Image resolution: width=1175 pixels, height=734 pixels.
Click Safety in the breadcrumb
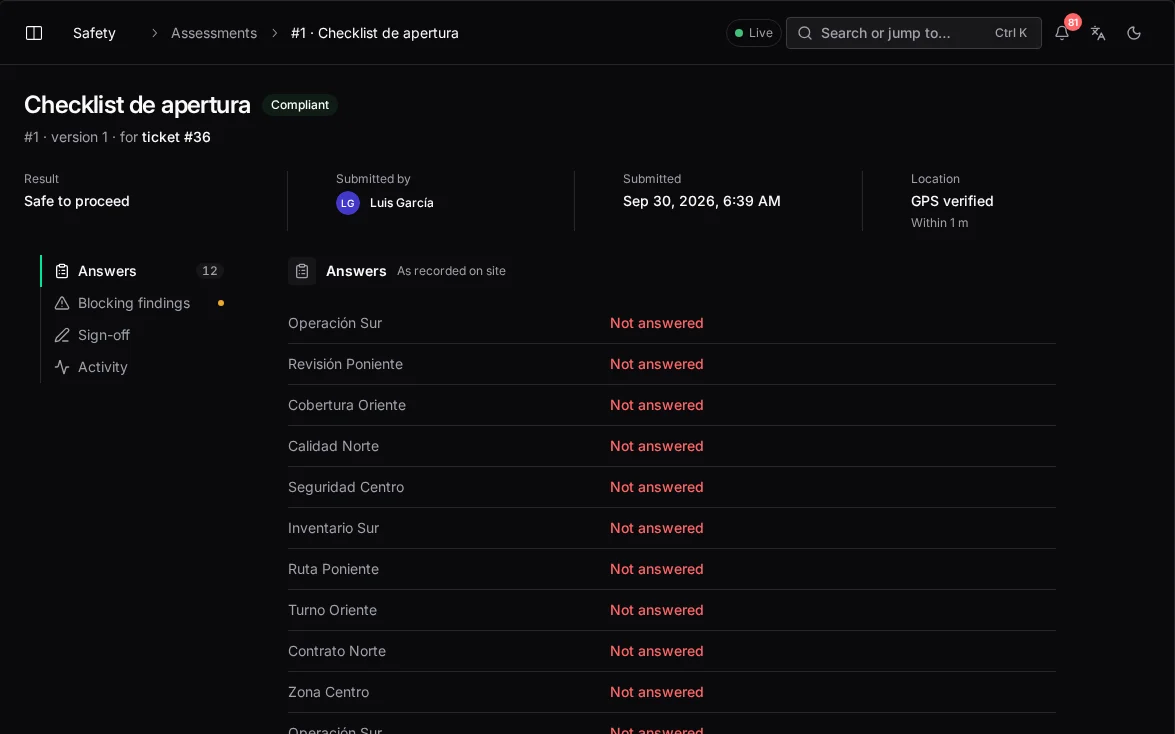coord(94,33)
